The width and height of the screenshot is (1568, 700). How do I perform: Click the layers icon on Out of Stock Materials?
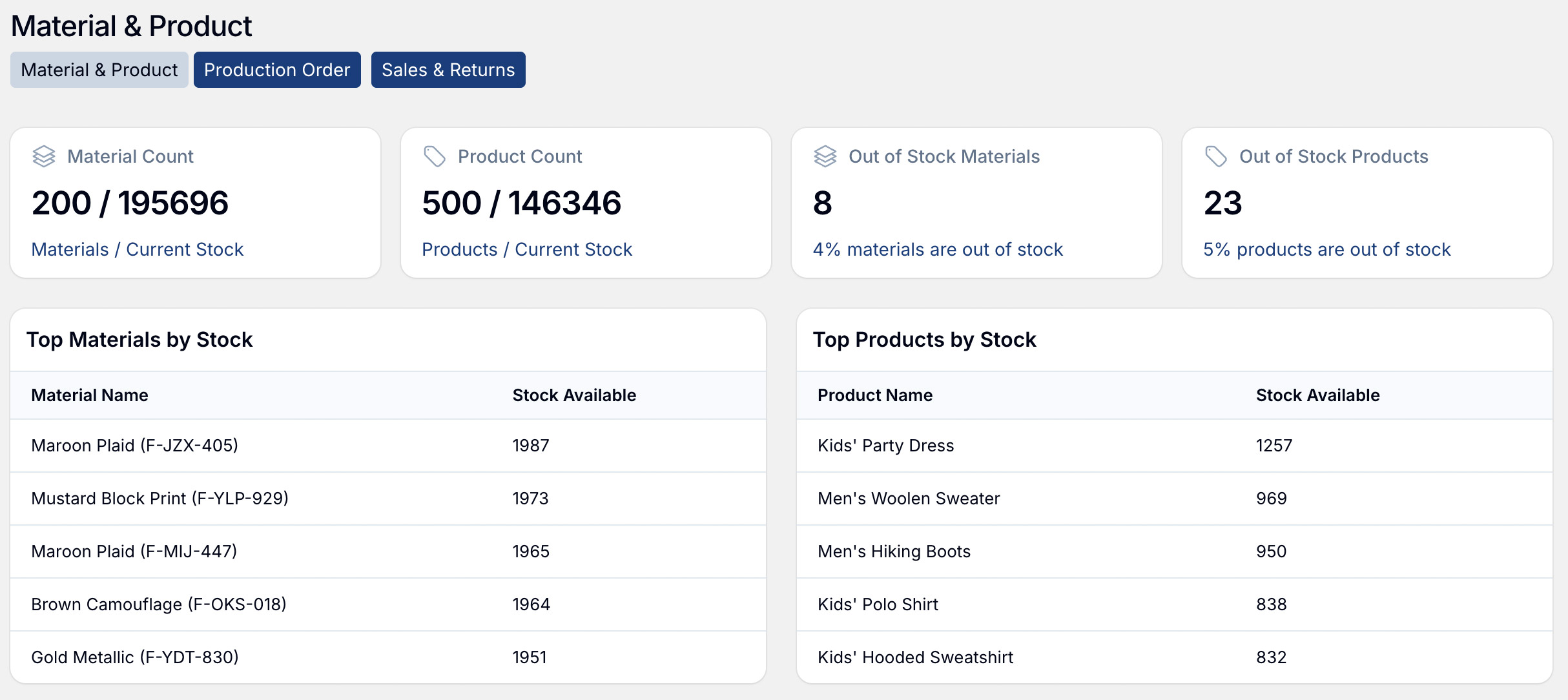click(825, 156)
